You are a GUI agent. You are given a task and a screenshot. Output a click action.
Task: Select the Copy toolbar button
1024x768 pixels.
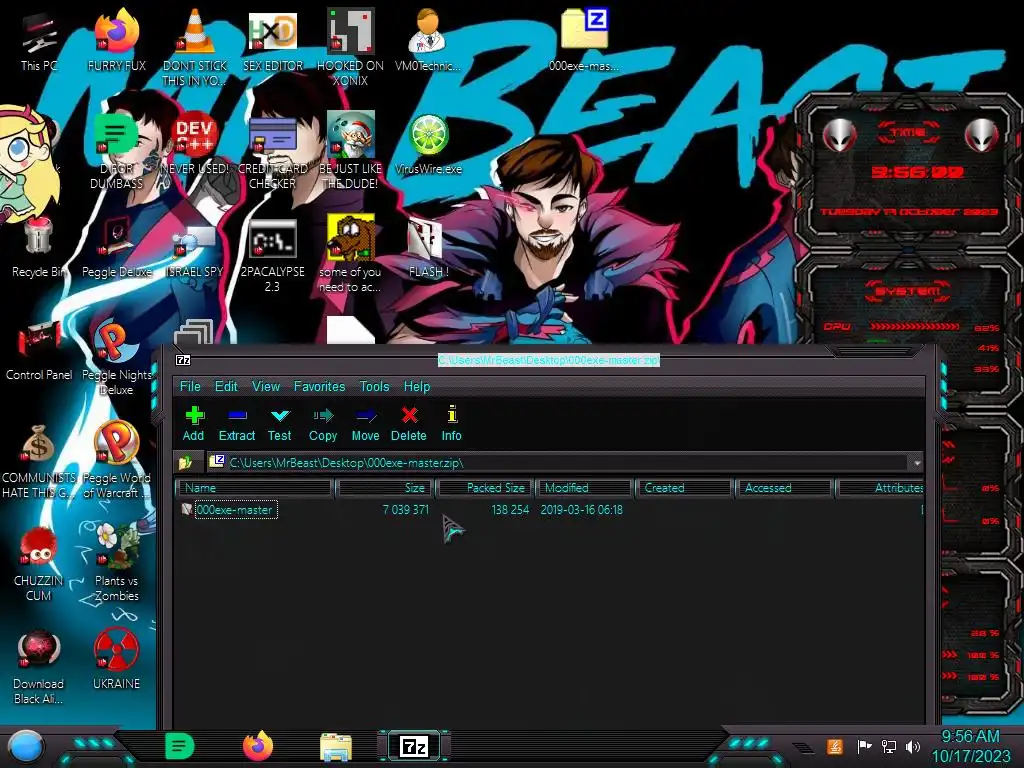[323, 423]
